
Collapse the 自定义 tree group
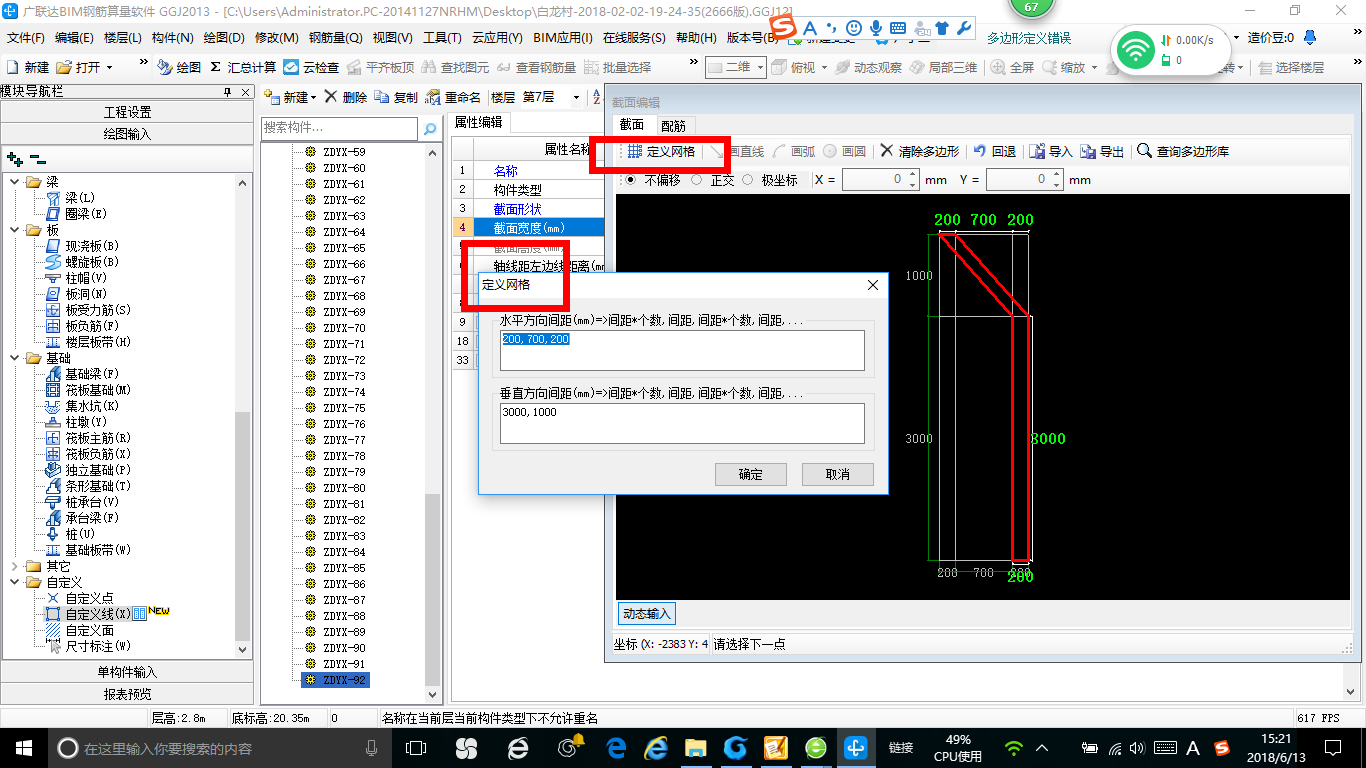(15, 582)
